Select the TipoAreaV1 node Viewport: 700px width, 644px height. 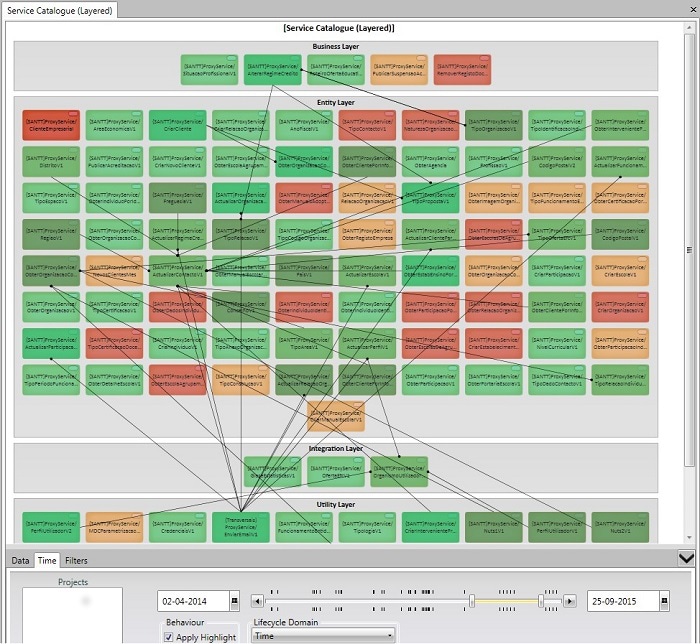(304, 344)
